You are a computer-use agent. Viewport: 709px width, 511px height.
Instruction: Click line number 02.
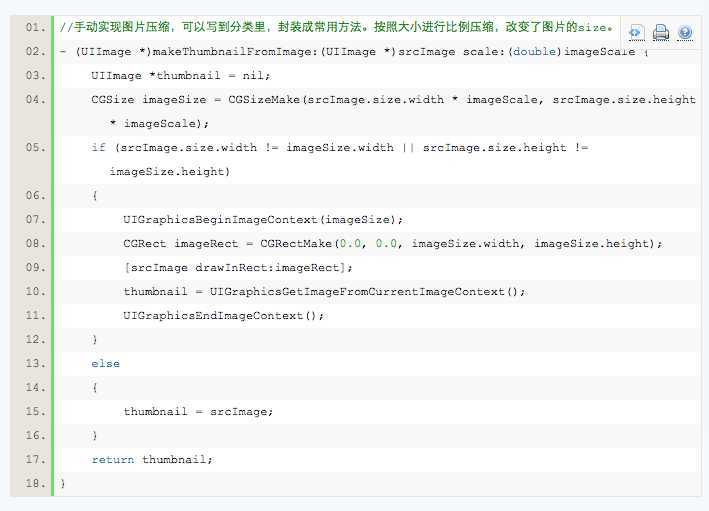[x=35, y=52]
